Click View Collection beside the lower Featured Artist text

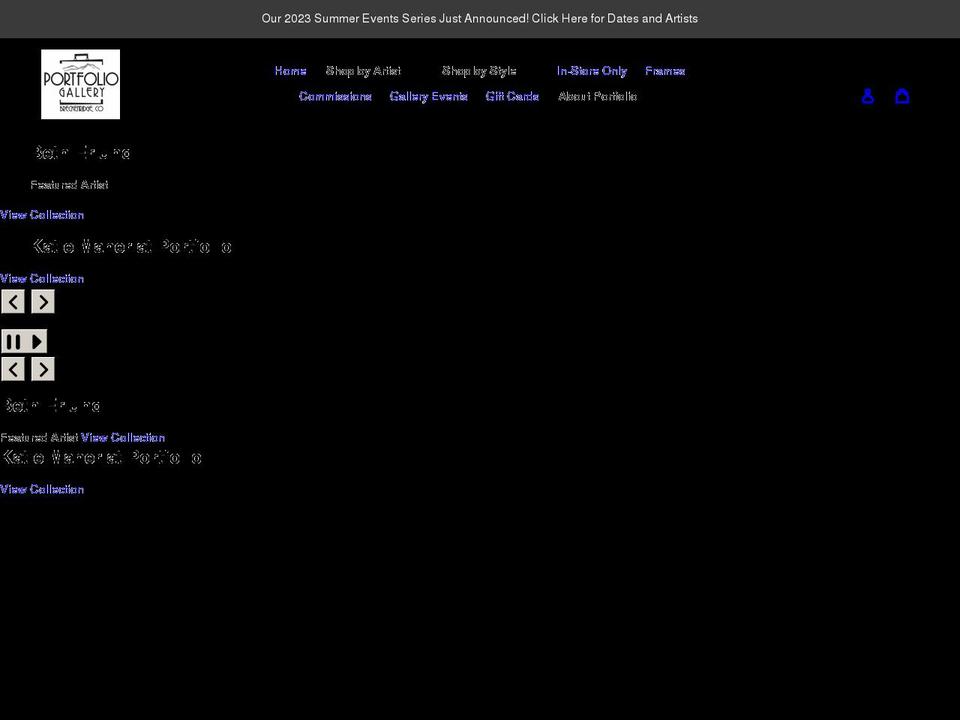pos(122,437)
